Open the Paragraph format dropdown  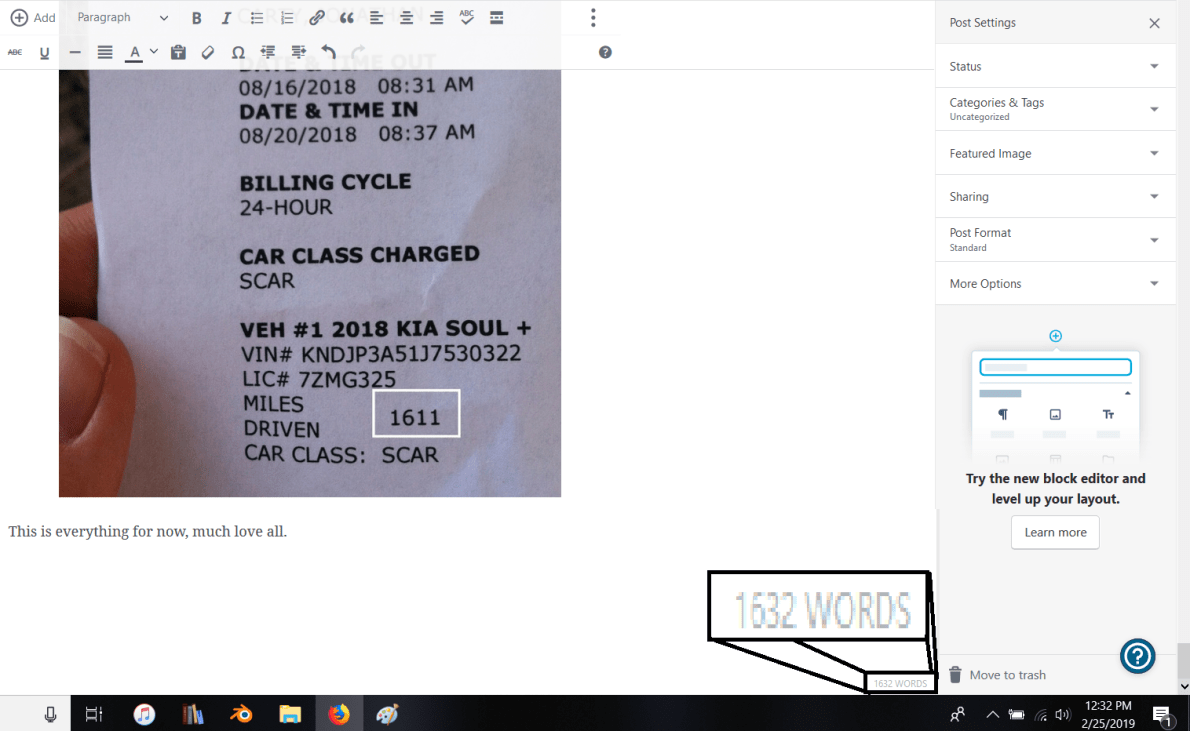[122, 18]
